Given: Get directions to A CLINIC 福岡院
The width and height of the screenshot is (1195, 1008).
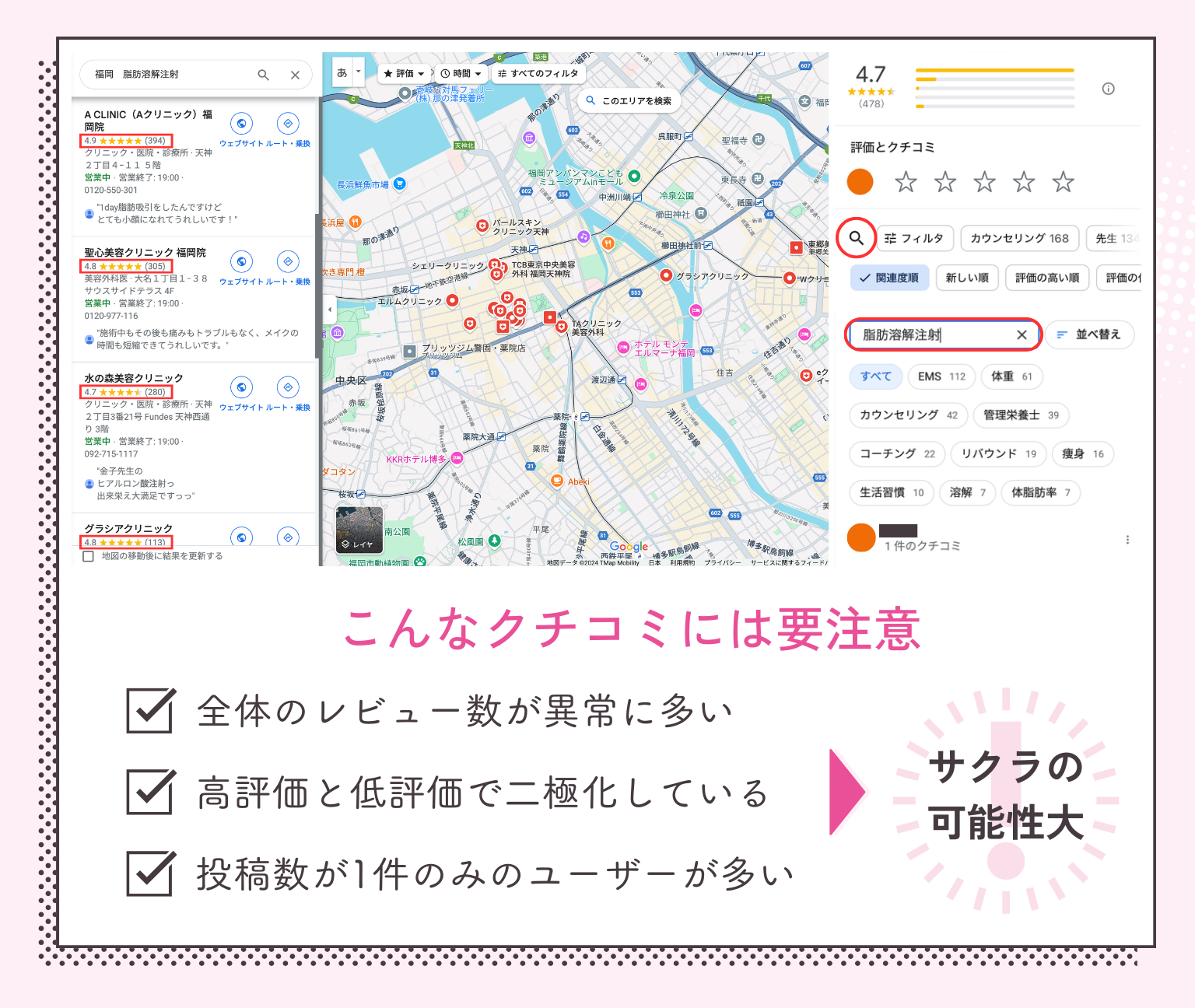Looking at the screenshot, I should click(x=288, y=124).
